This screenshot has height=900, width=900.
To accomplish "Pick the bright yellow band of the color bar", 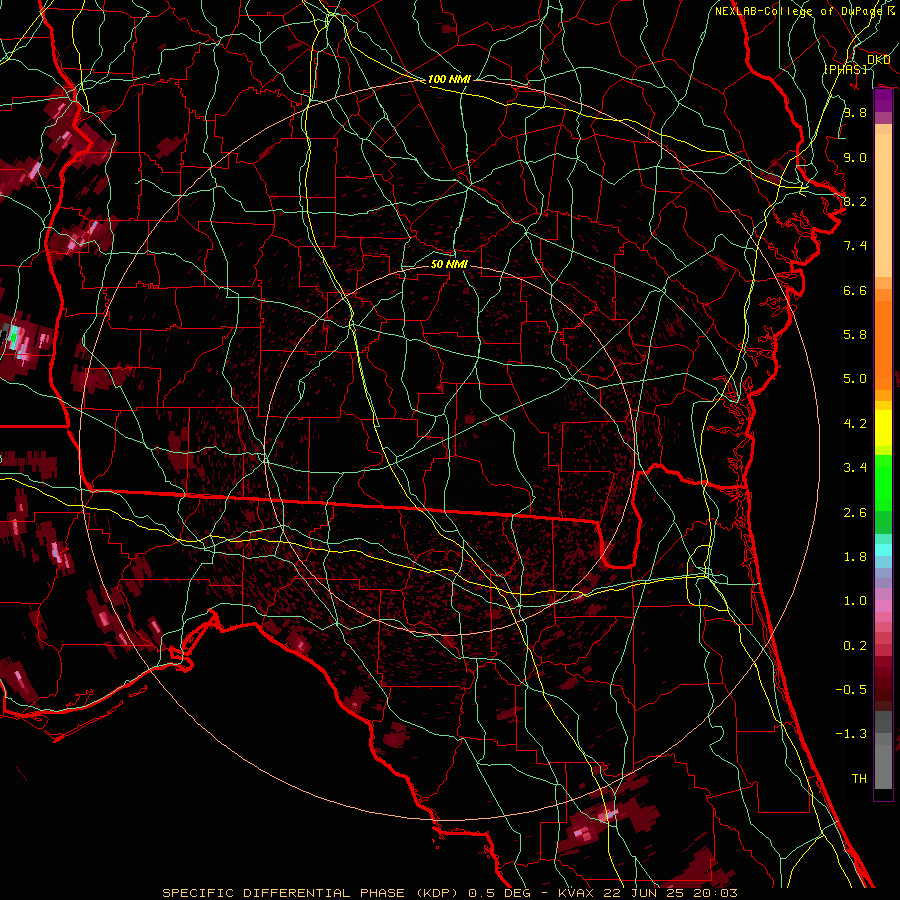I will tap(883, 428).
